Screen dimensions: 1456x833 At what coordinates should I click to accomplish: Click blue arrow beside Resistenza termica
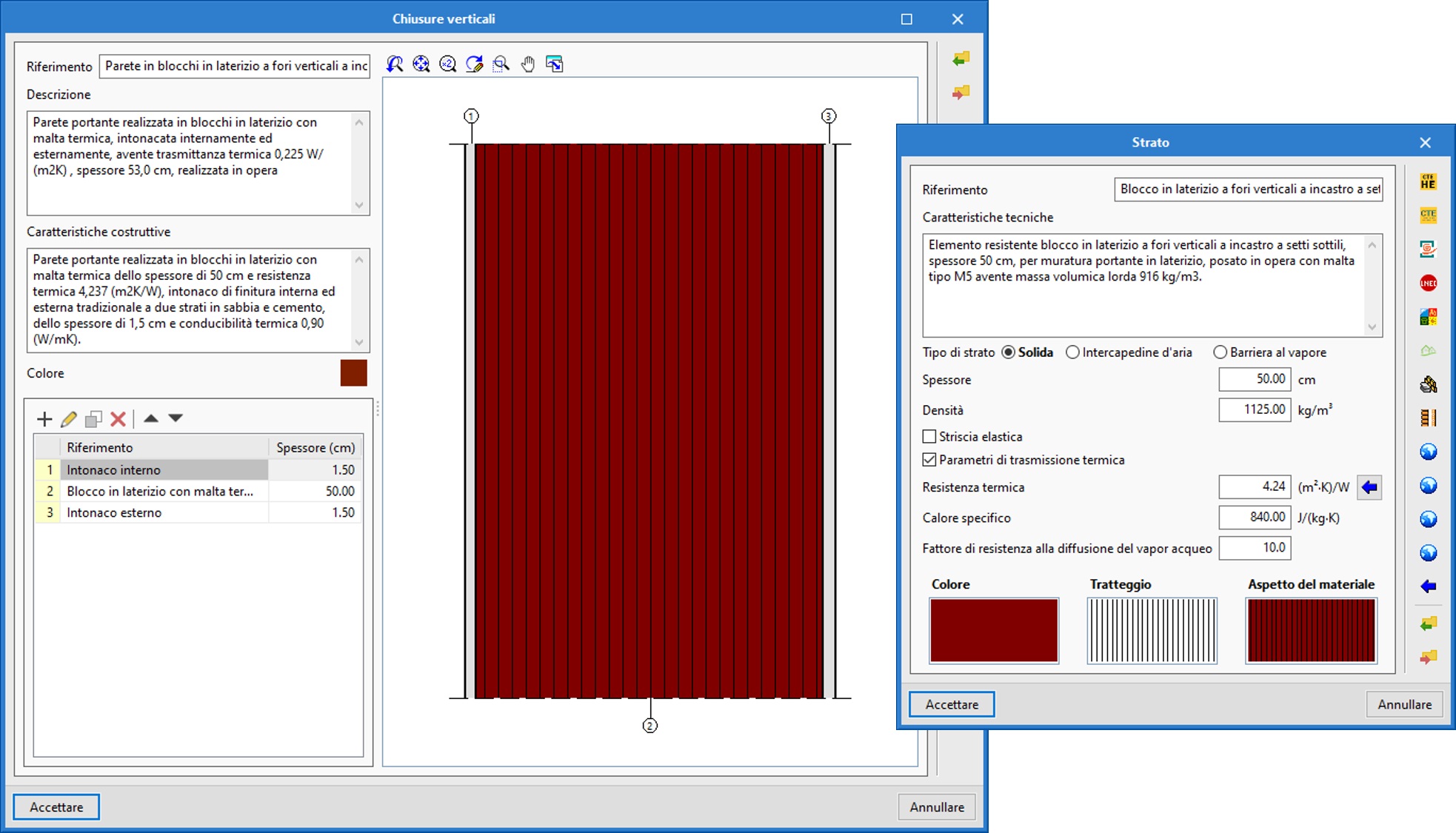point(1369,487)
